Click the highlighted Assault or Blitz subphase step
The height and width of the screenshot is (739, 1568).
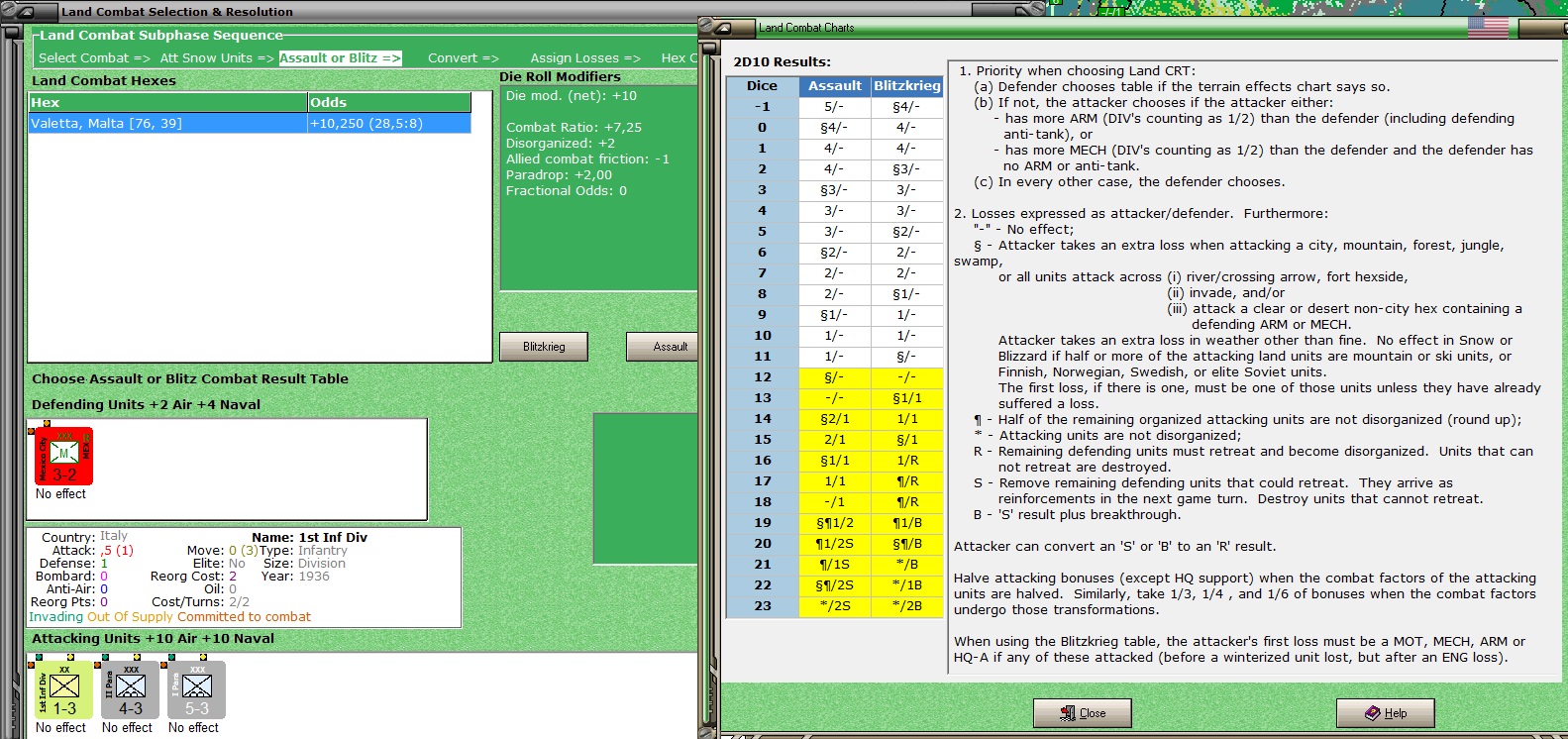(340, 58)
